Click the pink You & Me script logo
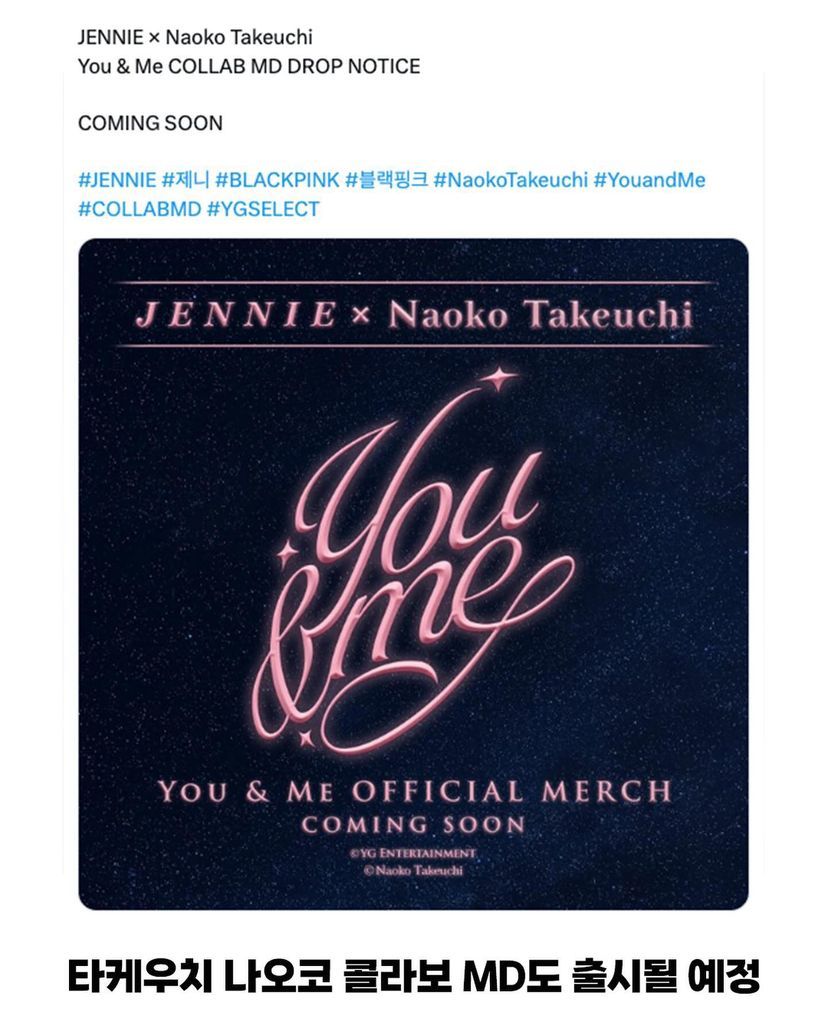The width and height of the screenshot is (828, 1035). click(420, 580)
